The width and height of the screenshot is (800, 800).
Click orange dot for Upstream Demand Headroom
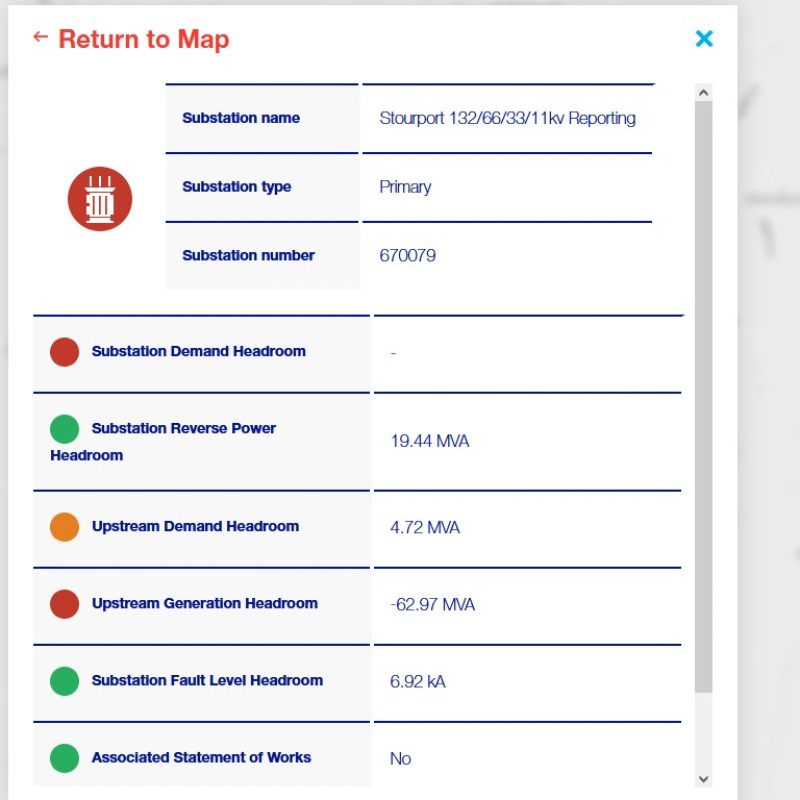coord(64,527)
